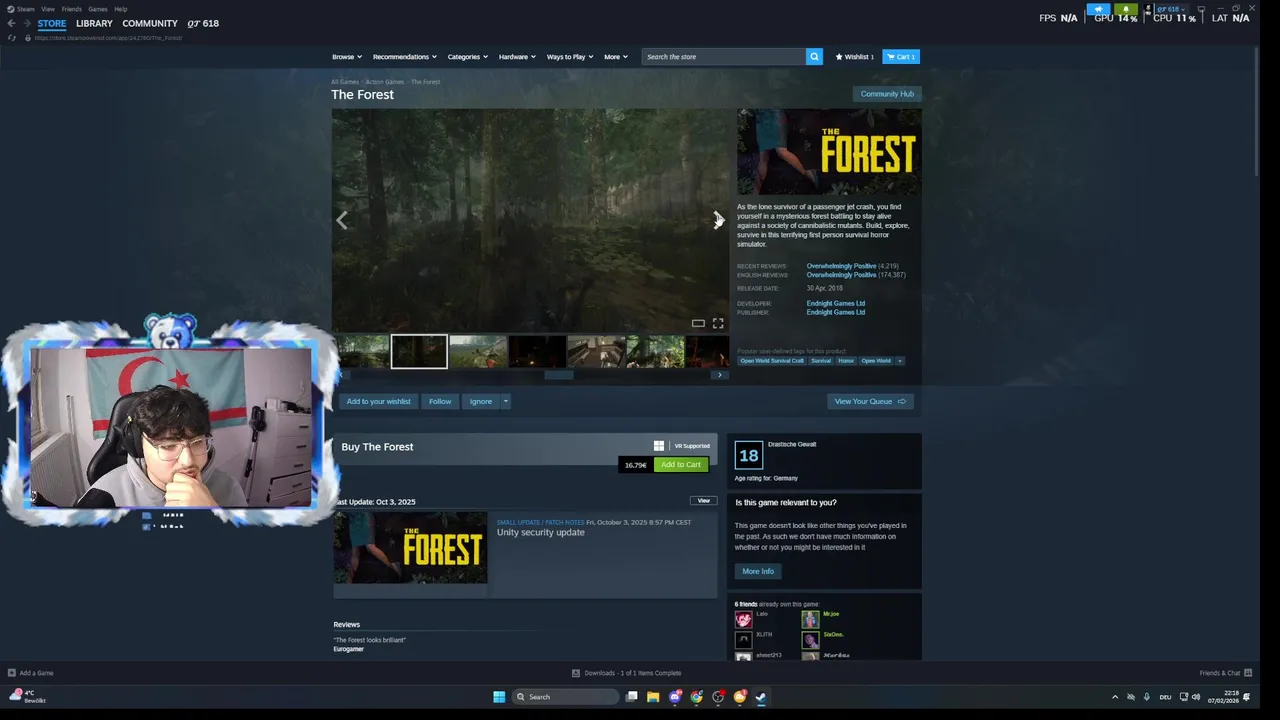The image size is (1280, 720).
Task: Expand the More store dropdown
Action: pyautogui.click(x=616, y=57)
